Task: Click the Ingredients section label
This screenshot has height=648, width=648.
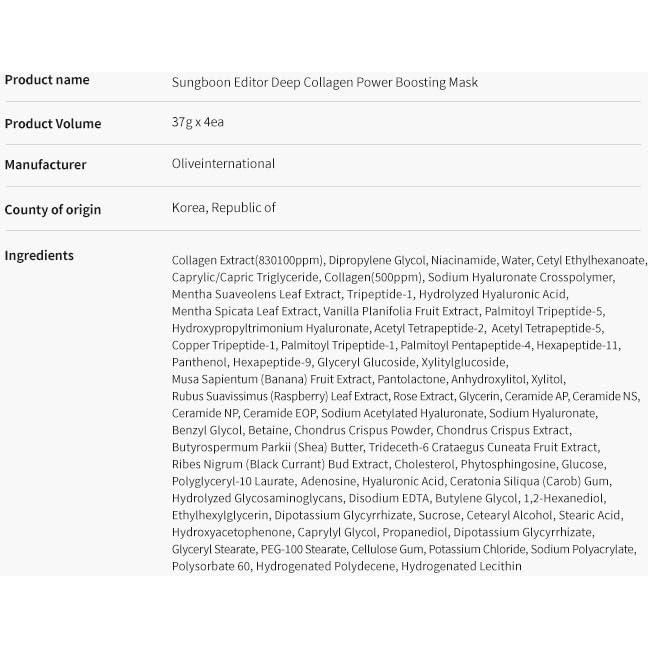Action: click(39, 256)
